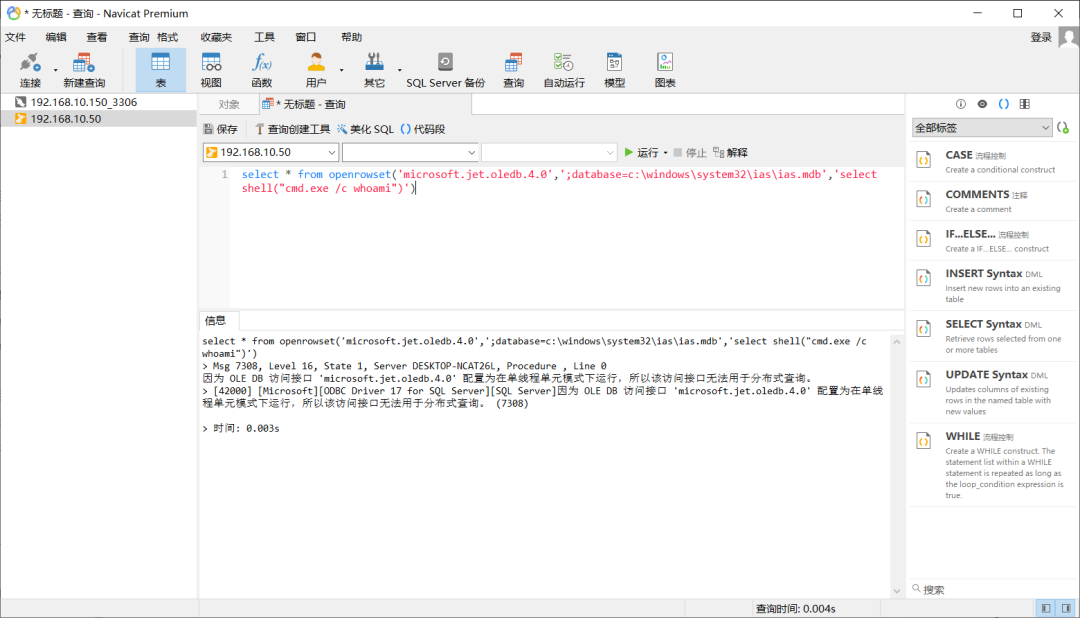Viewport: 1080px width, 618px height.
Task: Select the SELECT Syntax snippet
Action: click(x=993, y=336)
